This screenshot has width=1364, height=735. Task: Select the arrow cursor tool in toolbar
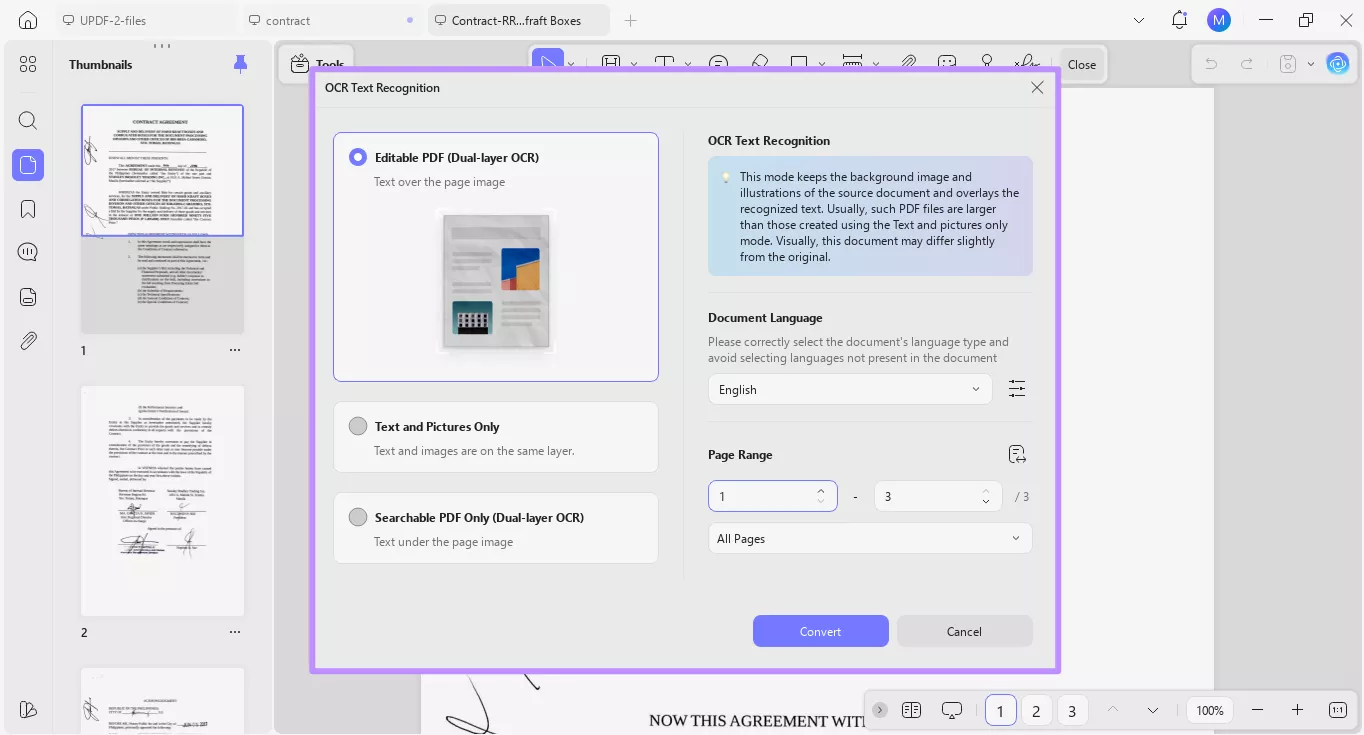pyautogui.click(x=547, y=63)
